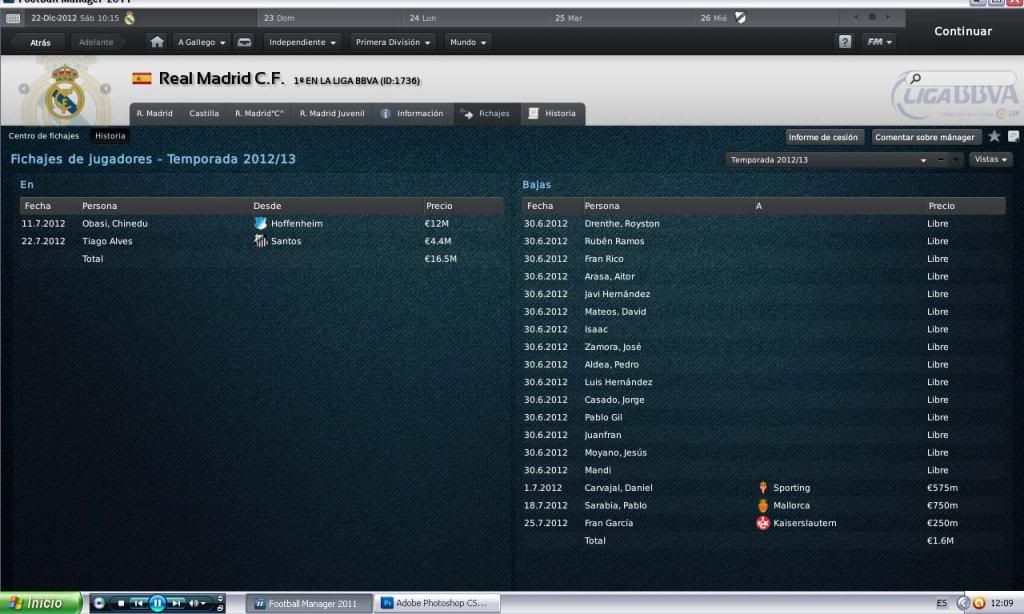The image size is (1024, 614).
Task: Click the ES language indicator in tray
Action: point(941,603)
